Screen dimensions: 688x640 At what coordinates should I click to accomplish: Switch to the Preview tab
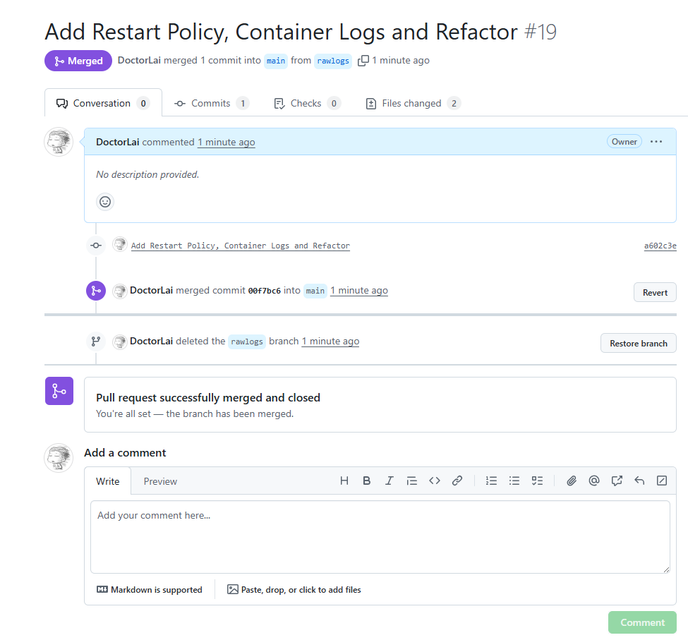point(160,481)
